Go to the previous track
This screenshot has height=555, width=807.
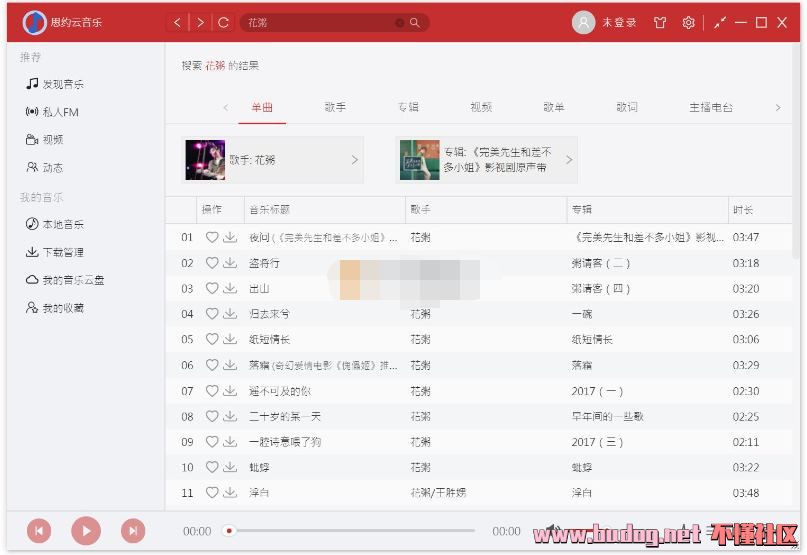pos(38,531)
